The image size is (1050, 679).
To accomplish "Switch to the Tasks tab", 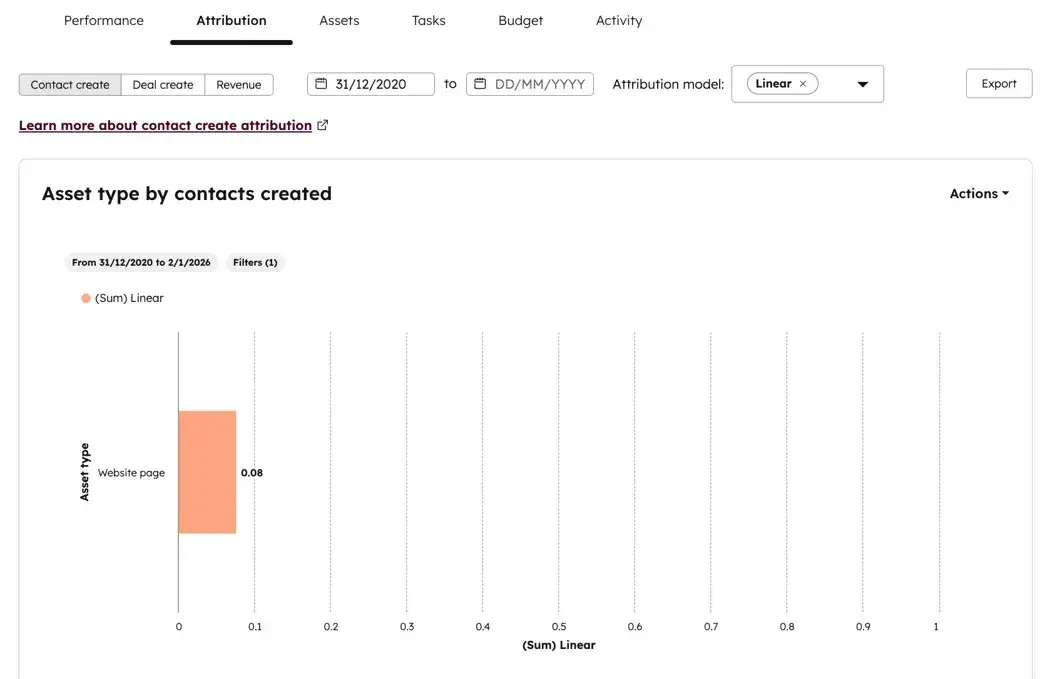I will point(428,20).
